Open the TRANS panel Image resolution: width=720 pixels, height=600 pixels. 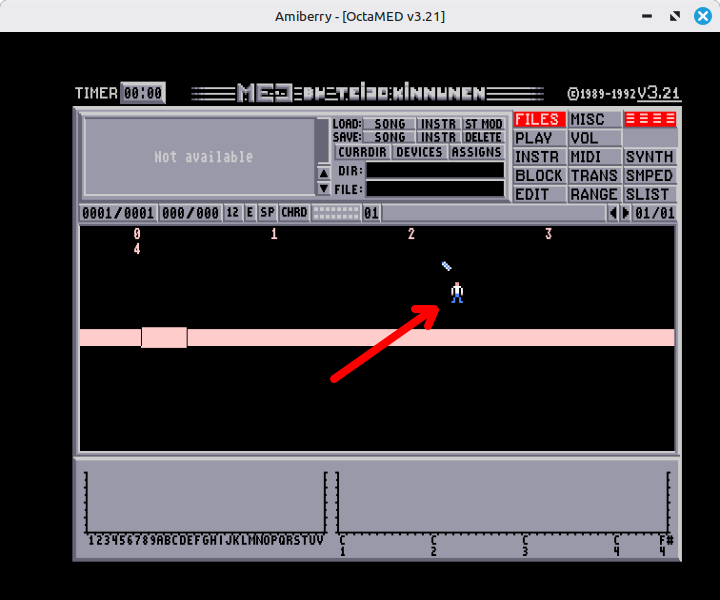tap(594, 176)
